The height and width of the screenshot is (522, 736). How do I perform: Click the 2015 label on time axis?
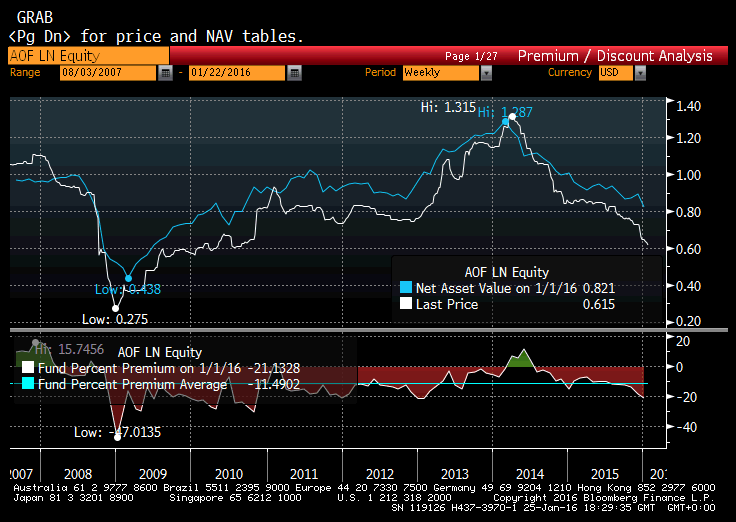605,474
